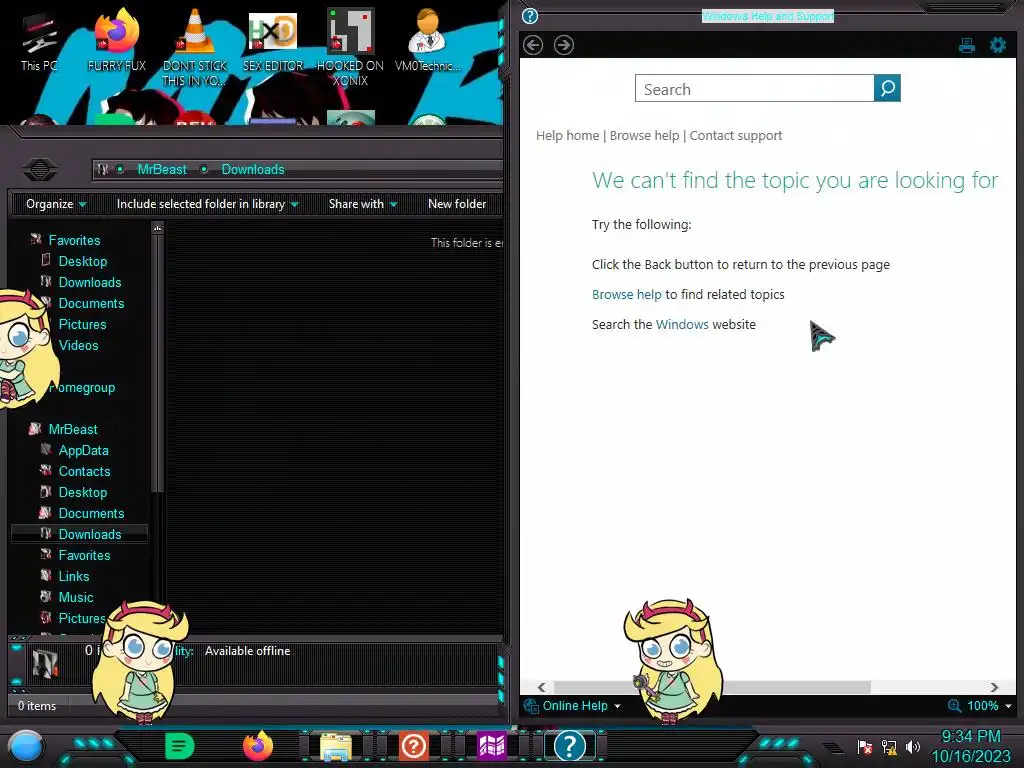Image resolution: width=1024 pixels, height=768 pixels.
Task: Click the Help window back arrow
Action: click(533, 45)
